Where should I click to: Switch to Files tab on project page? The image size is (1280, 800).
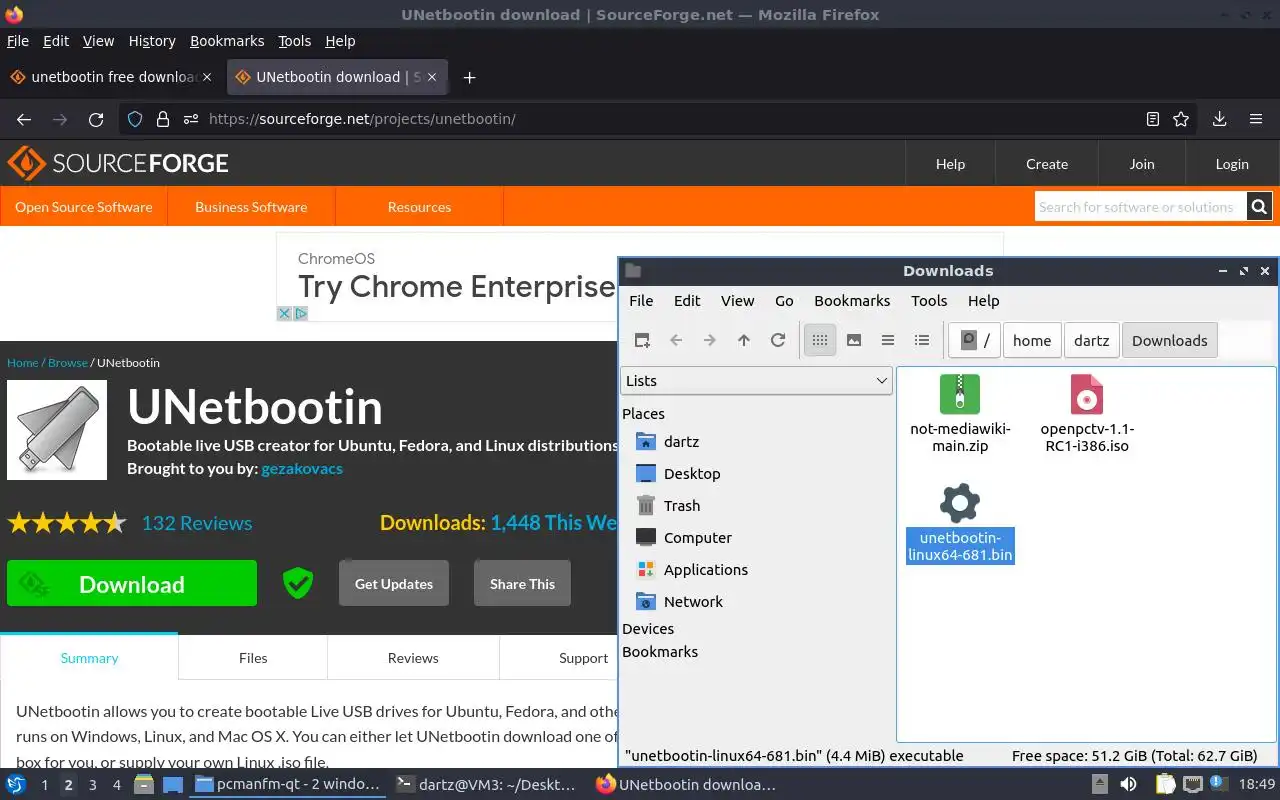[253, 658]
